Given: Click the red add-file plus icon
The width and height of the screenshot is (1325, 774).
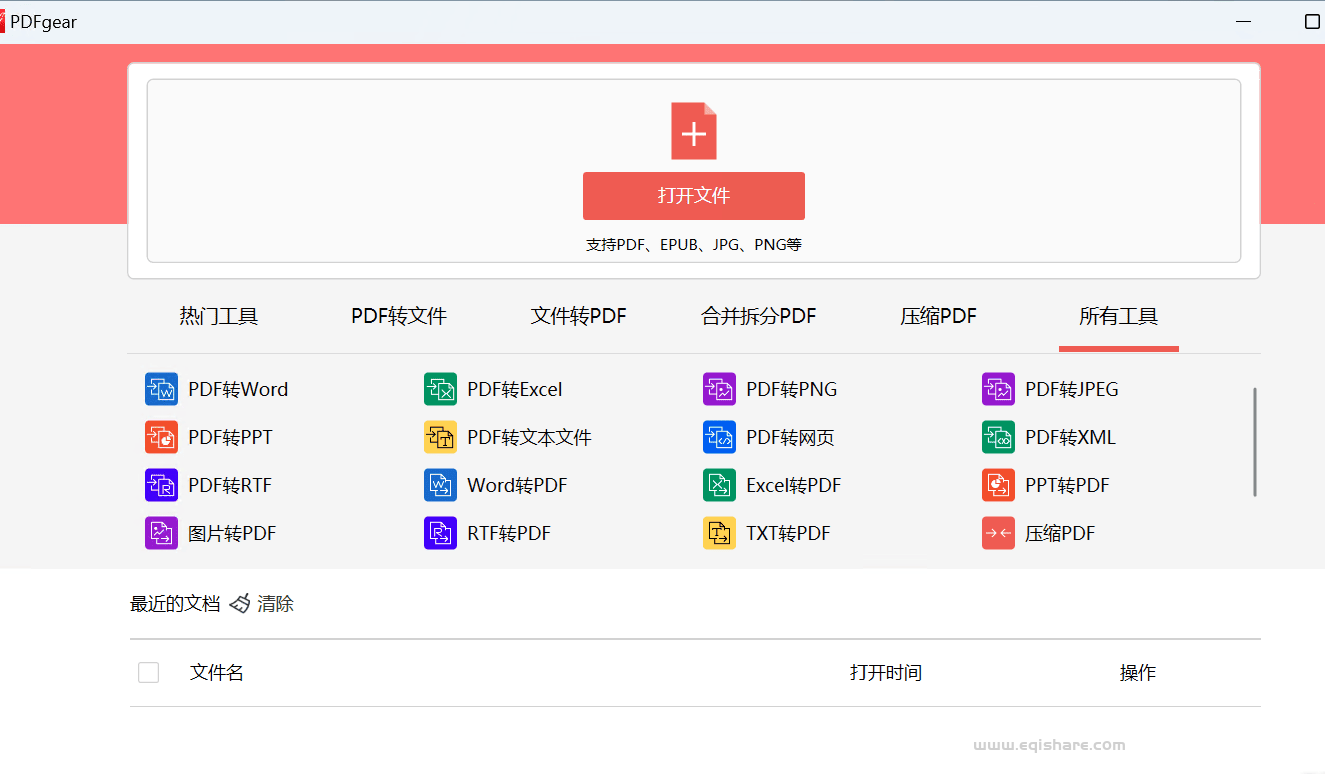Looking at the screenshot, I should (693, 131).
